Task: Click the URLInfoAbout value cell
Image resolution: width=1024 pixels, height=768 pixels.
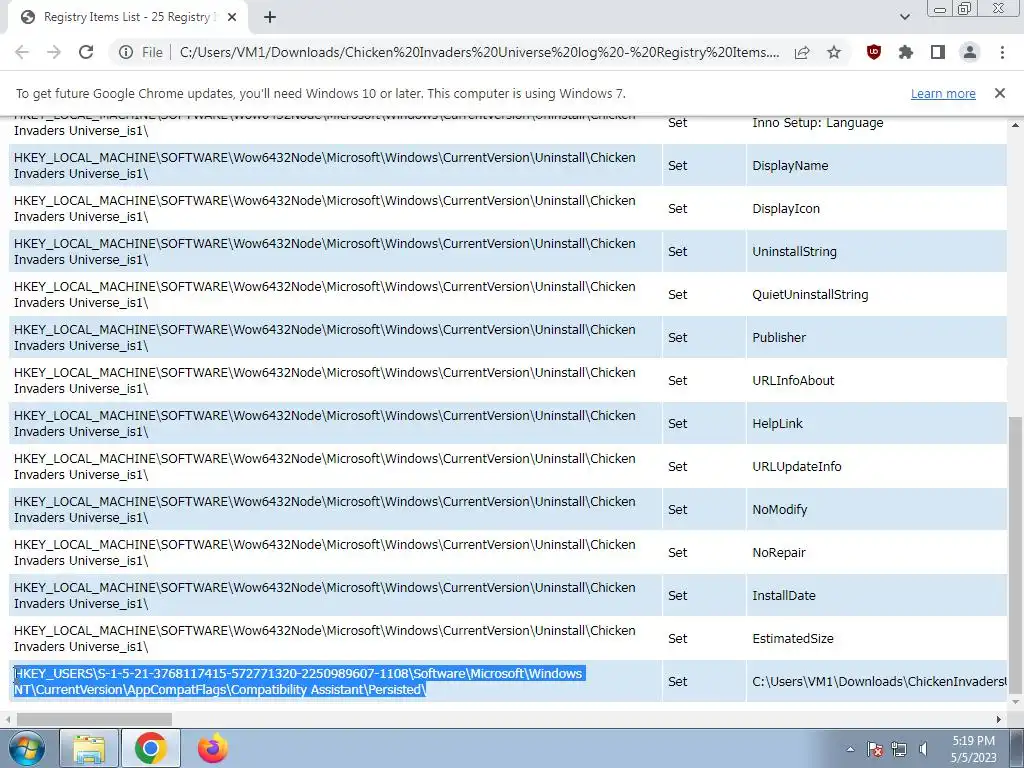Action: (x=876, y=380)
